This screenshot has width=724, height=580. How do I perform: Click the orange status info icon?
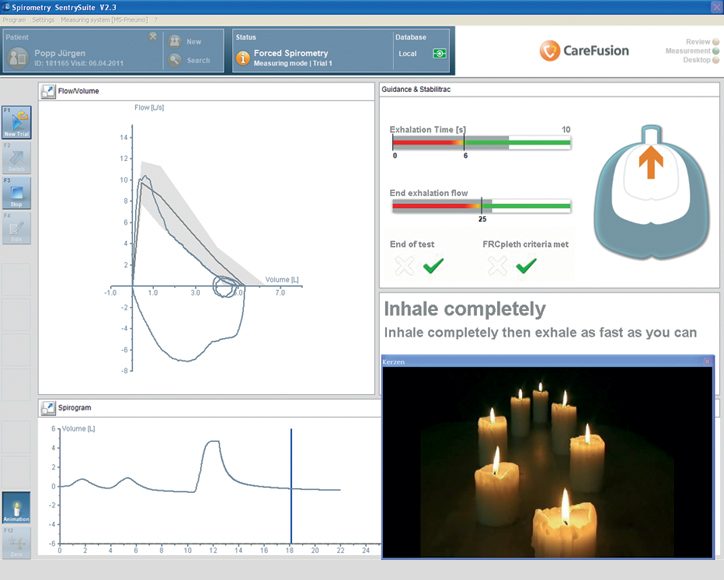tap(243, 58)
